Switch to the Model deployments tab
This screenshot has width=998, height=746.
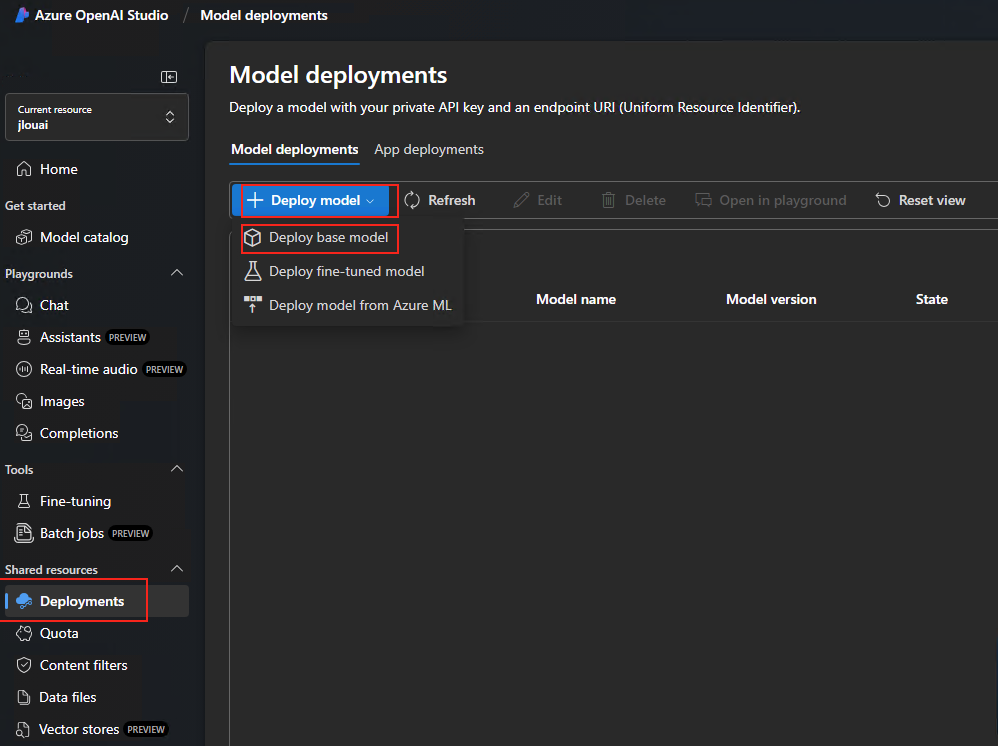pyautogui.click(x=295, y=150)
